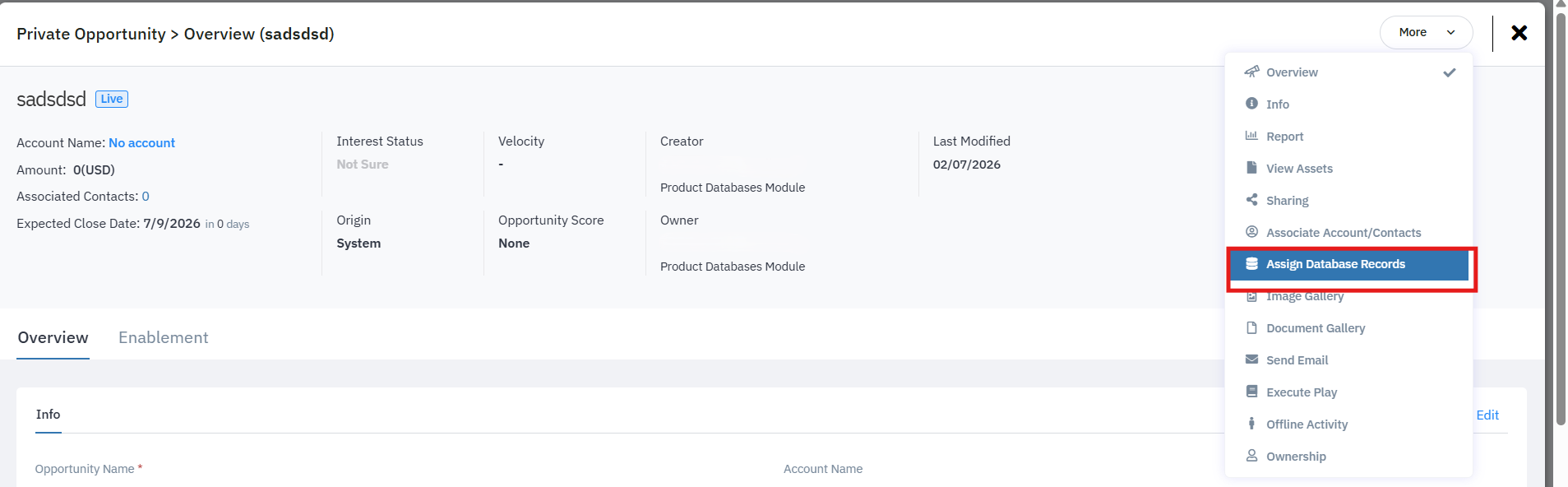Select Report menu entry

(1348, 137)
